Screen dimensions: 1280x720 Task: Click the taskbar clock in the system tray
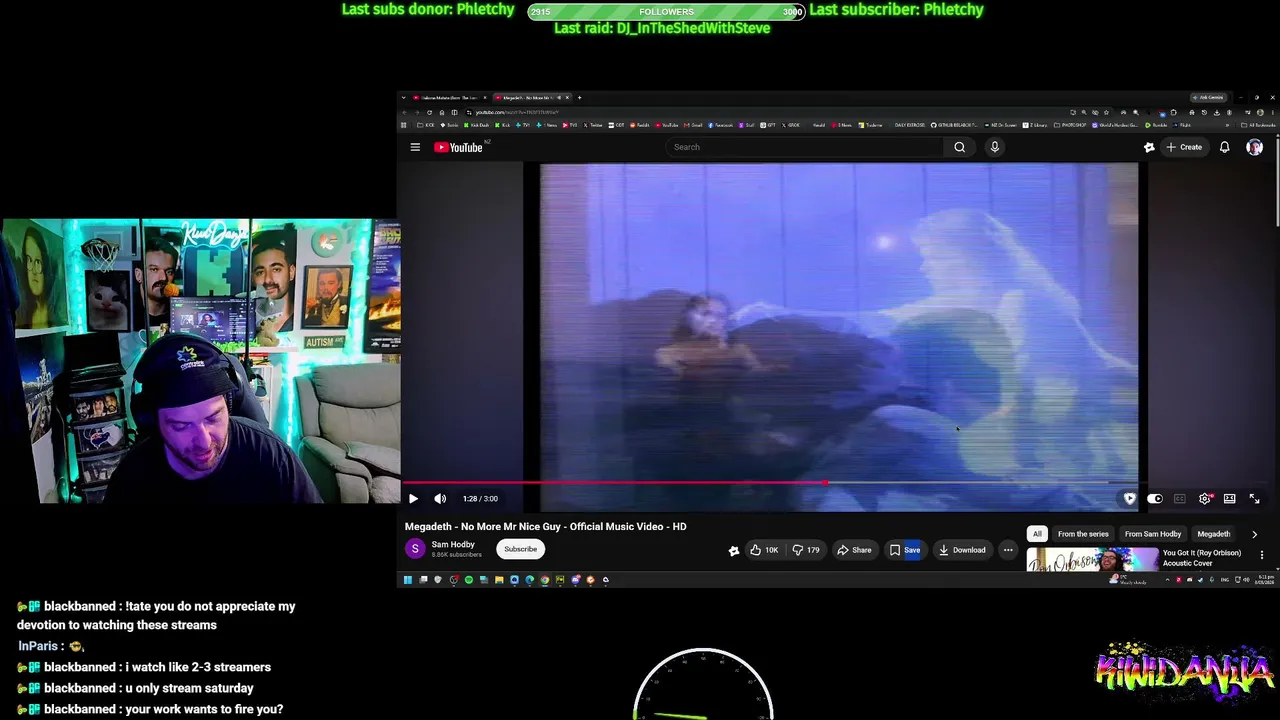click(x=1265, y=579)
